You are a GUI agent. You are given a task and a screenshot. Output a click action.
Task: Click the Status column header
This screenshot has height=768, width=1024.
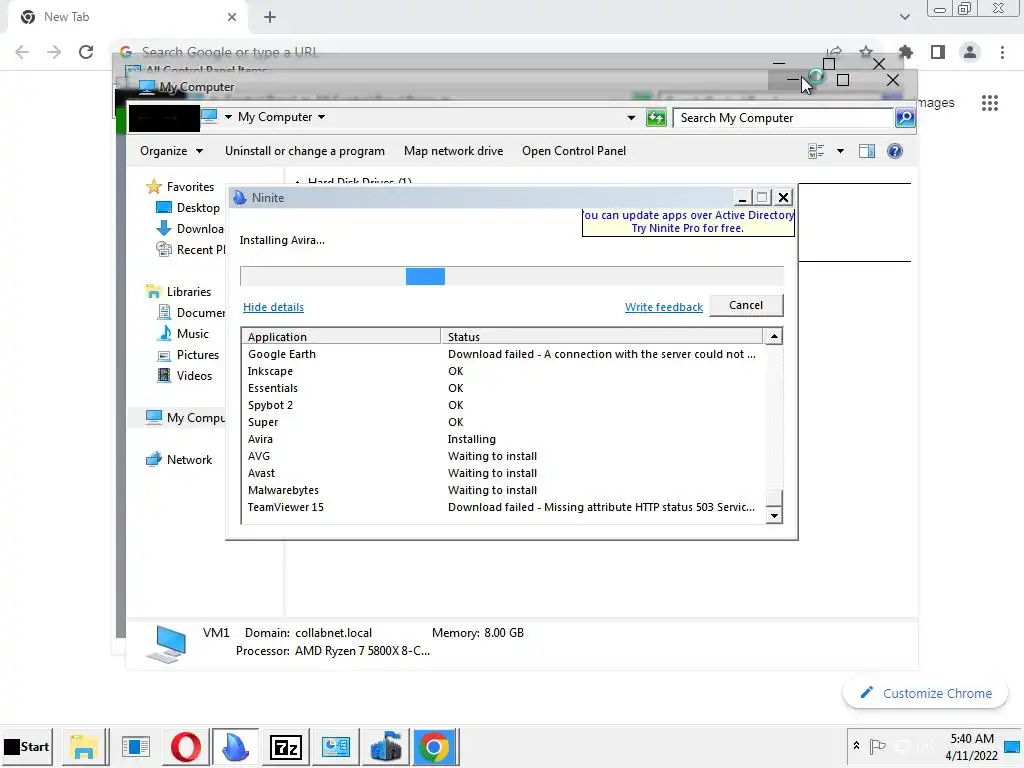click(601, 336)
